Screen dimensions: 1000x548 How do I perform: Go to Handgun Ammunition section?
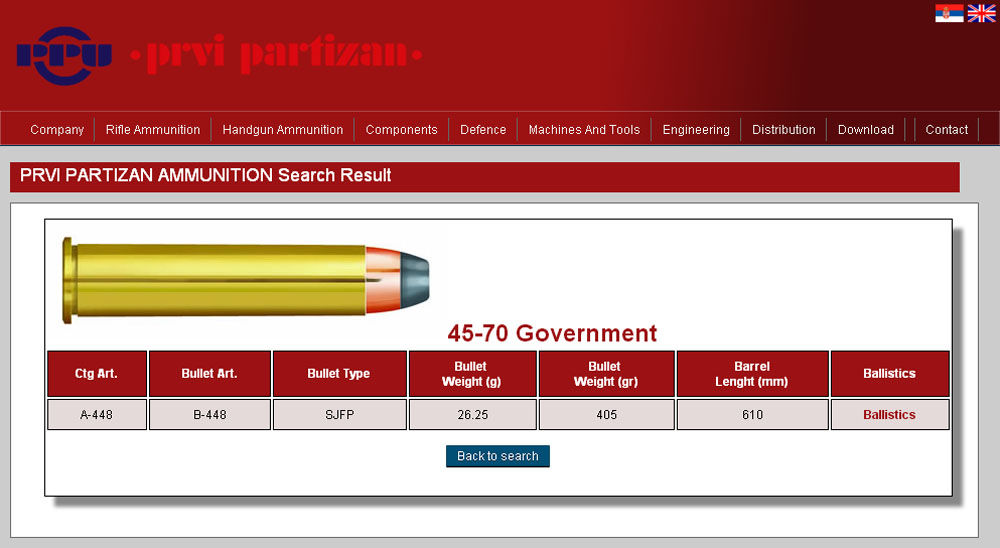pos(282,130)
